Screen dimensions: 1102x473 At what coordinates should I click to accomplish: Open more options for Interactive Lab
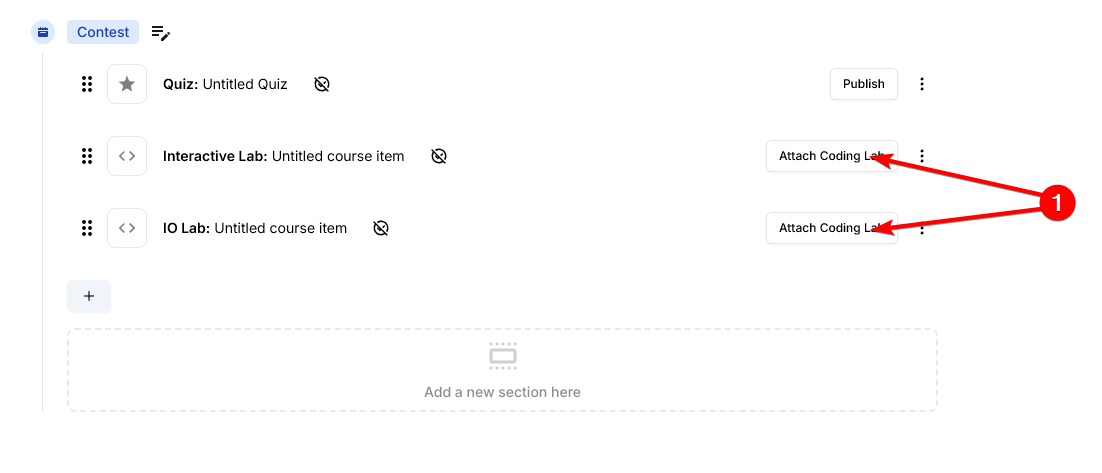pyautogui.click(x=922, y=156)
